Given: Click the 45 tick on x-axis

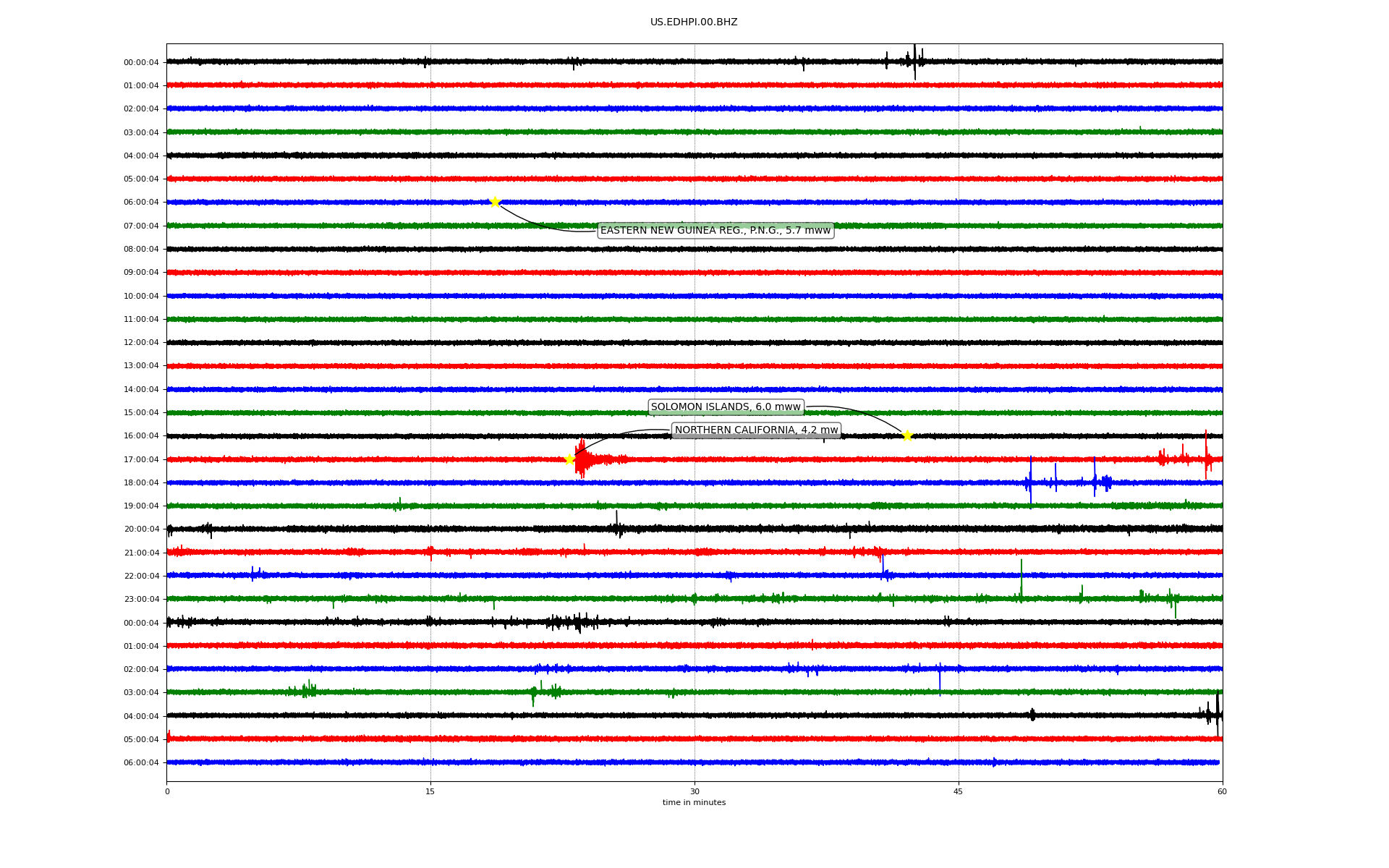Looking at the screenshot, I should click(x=958, y=791).
